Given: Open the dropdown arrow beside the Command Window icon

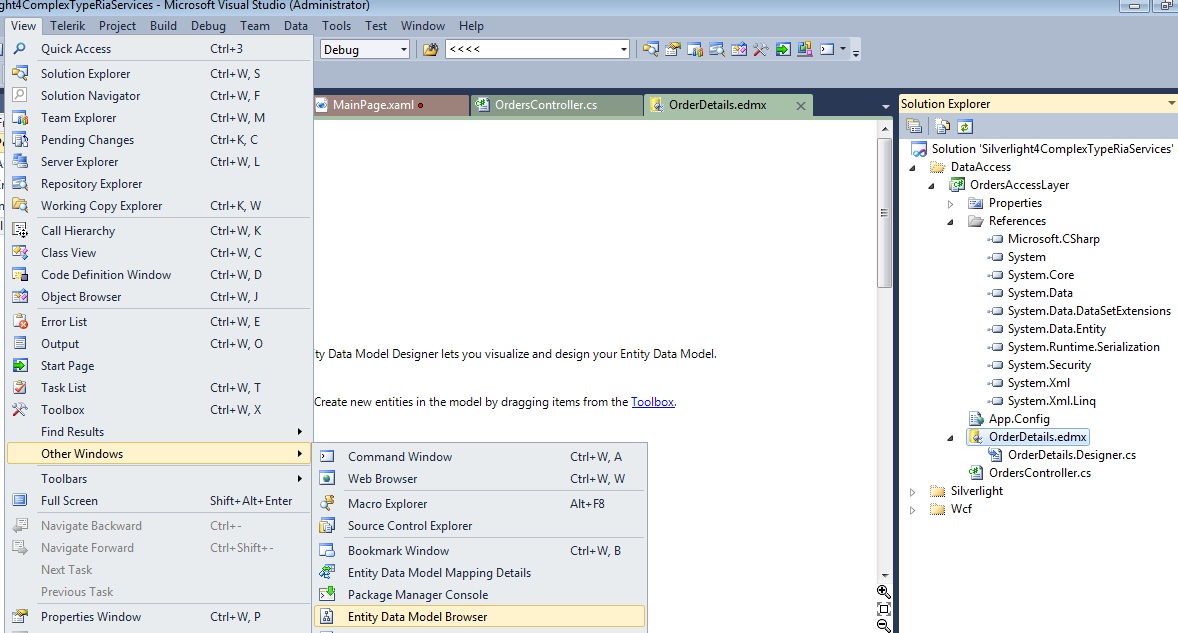Looking at the screenshot, I should coord(843,50).
